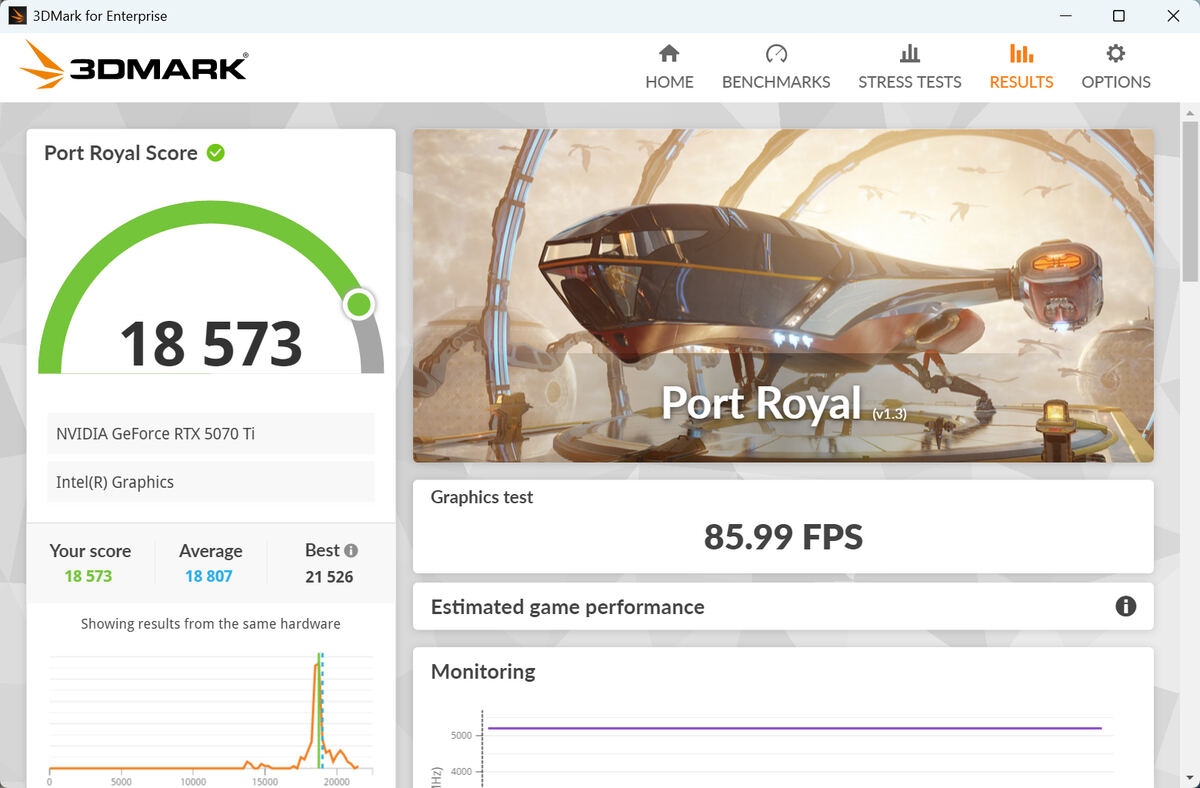
Task: Close the 3DMark for Enterprise window
Action: click(1174, 16)
